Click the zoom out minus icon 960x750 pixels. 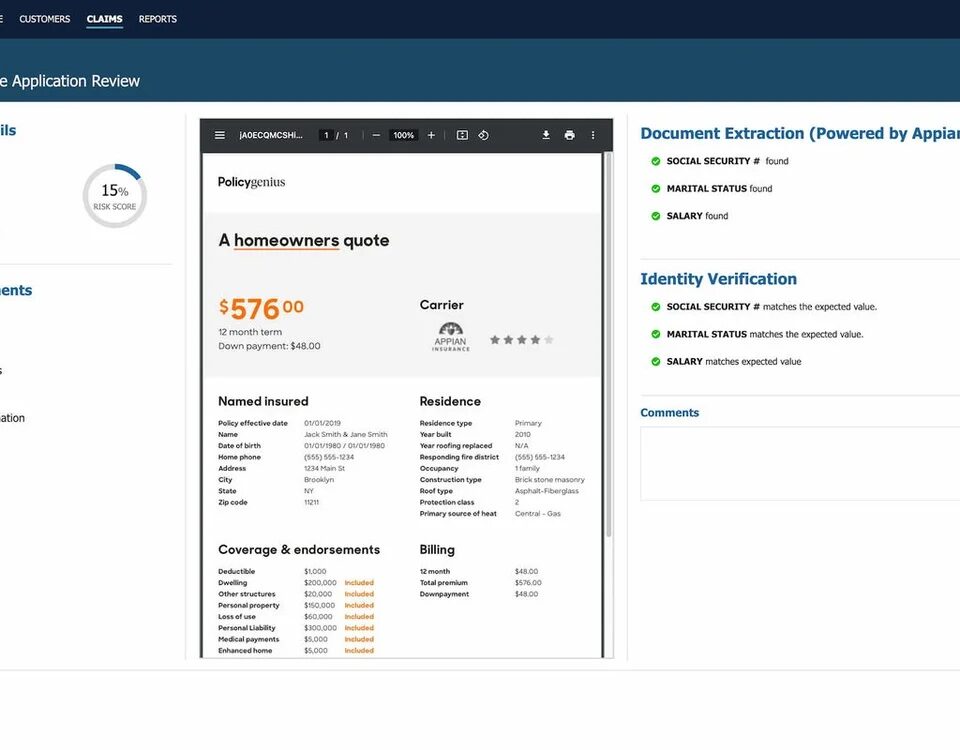pyautogui.click(x=376, y=135)
